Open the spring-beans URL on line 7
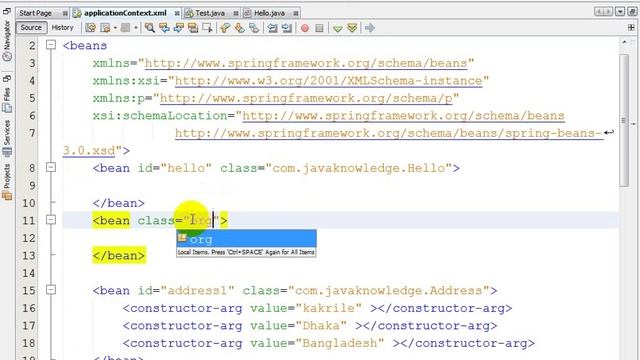The width and height of the screenshot is (640, 360). (389, 133)
